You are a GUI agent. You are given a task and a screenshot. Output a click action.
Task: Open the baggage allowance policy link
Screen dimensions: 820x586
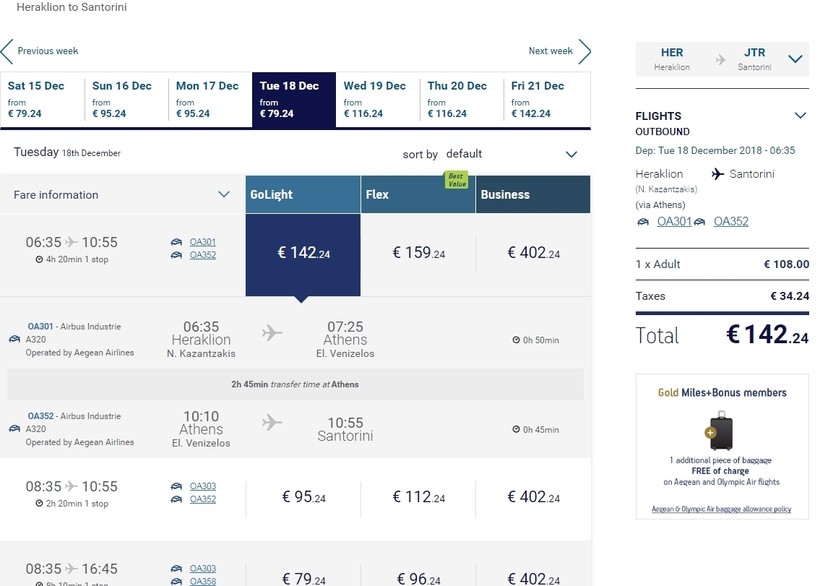coord(721,509)
